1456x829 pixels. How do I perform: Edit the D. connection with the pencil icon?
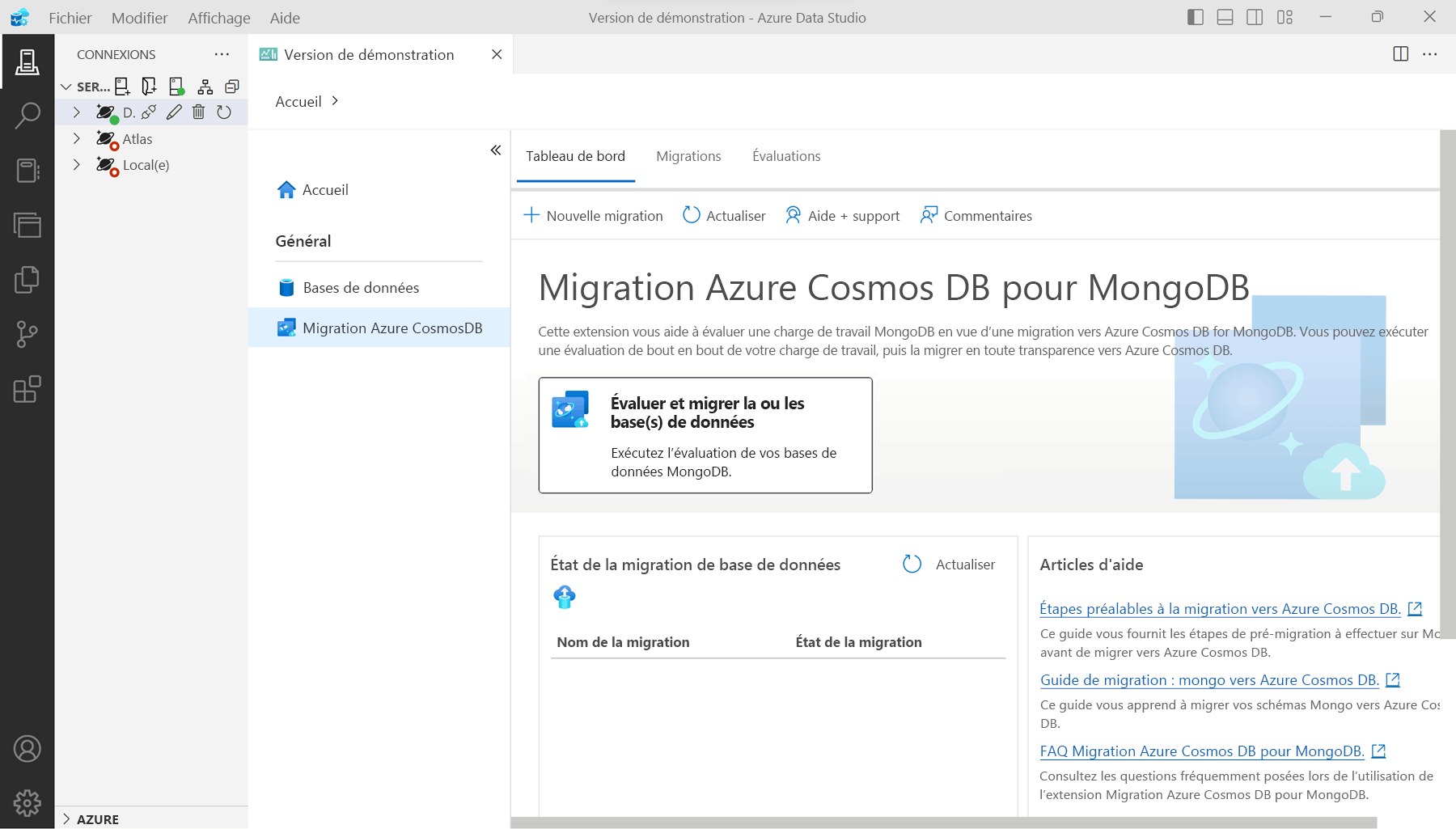tap(174, 112)
